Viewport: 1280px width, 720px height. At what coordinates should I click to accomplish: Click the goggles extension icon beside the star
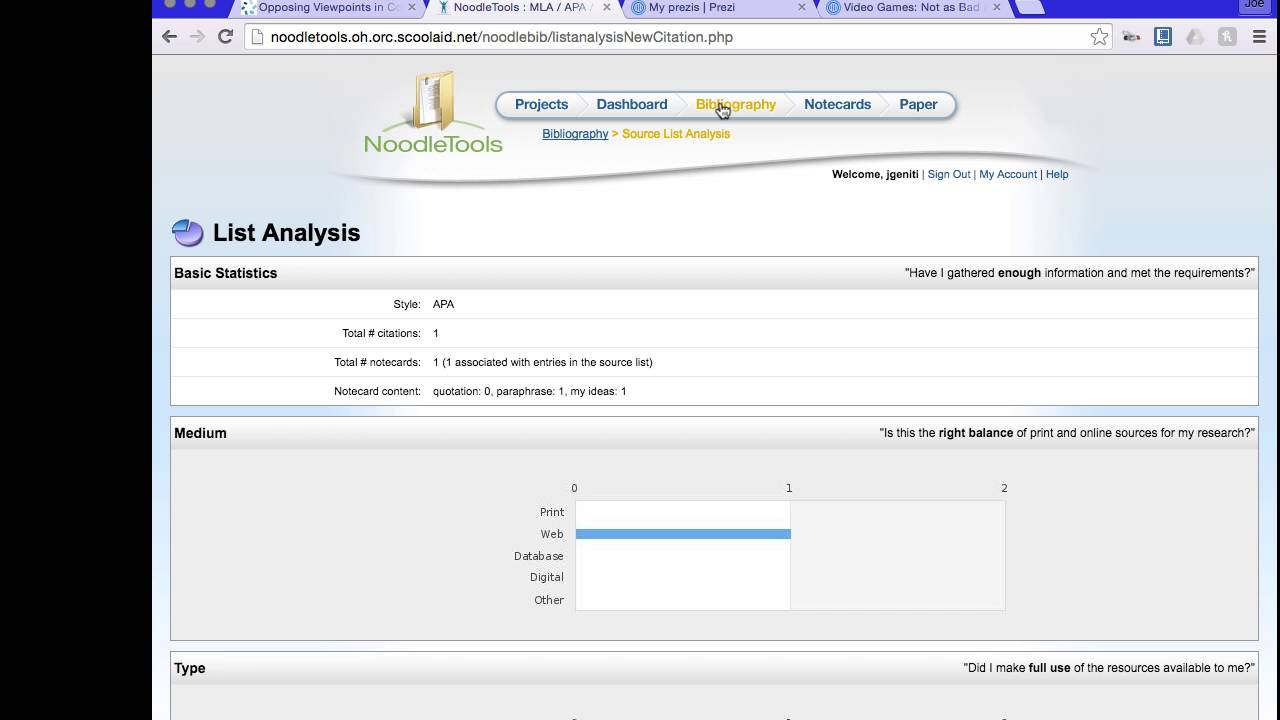(x=1131, y=37)
